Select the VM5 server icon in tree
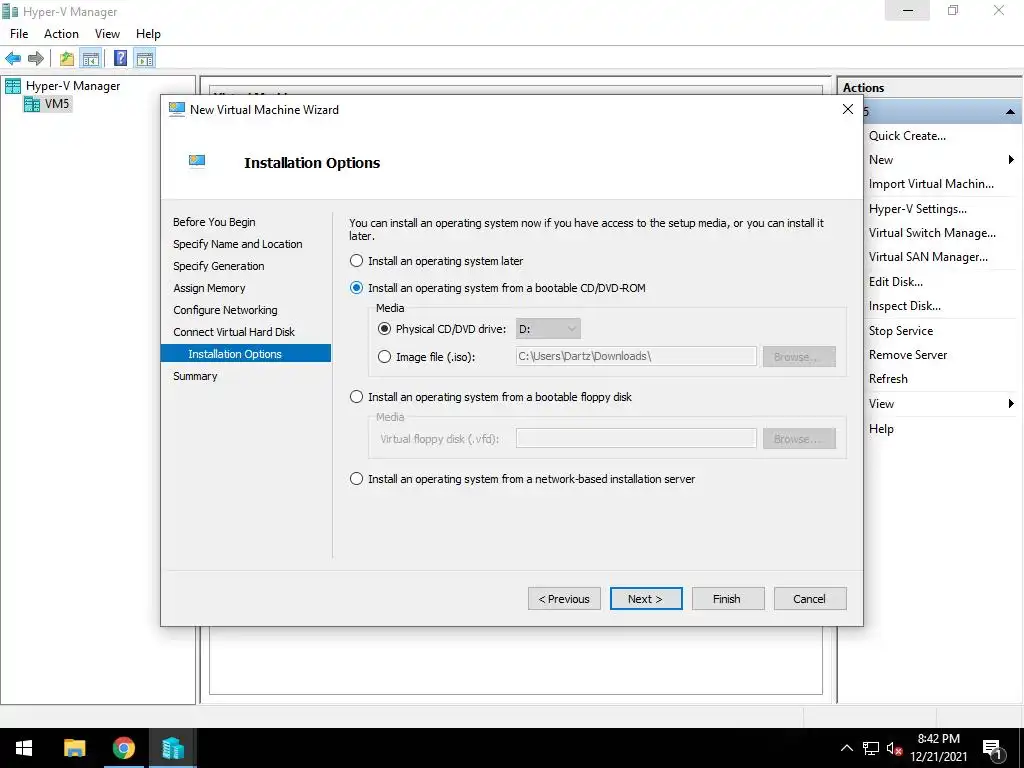The image size is (1024, 768). [32, 104]
